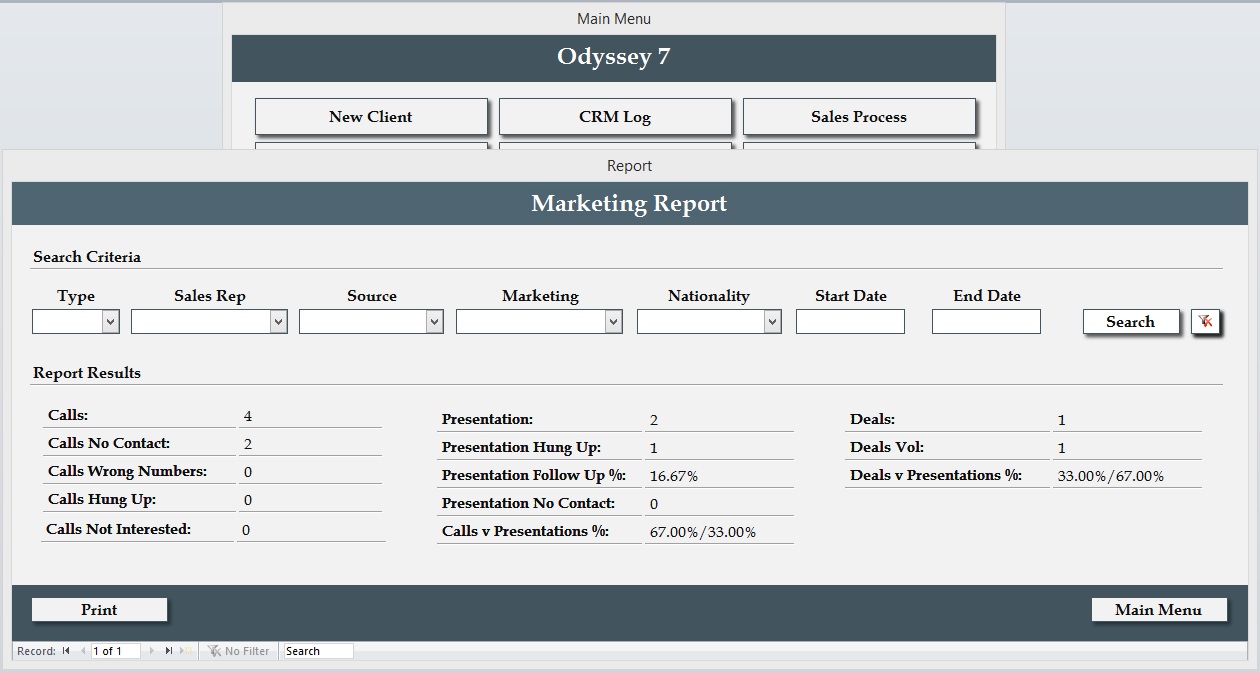Return via the Main Menu button
This screenshot has height=673, width=1260.
1158,610
